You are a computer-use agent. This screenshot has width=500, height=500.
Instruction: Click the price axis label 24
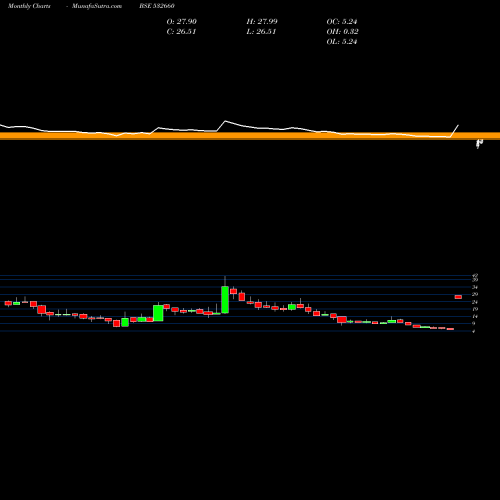[x=475, y=302]
